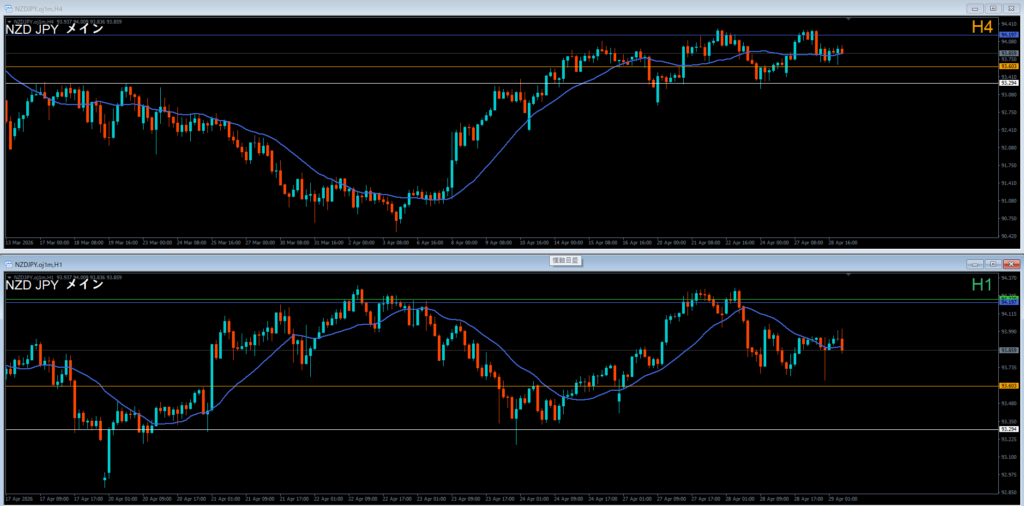Click the current price 93.859 label on the H1 chart
The image size is (1024, 506).
[1009, 350]
